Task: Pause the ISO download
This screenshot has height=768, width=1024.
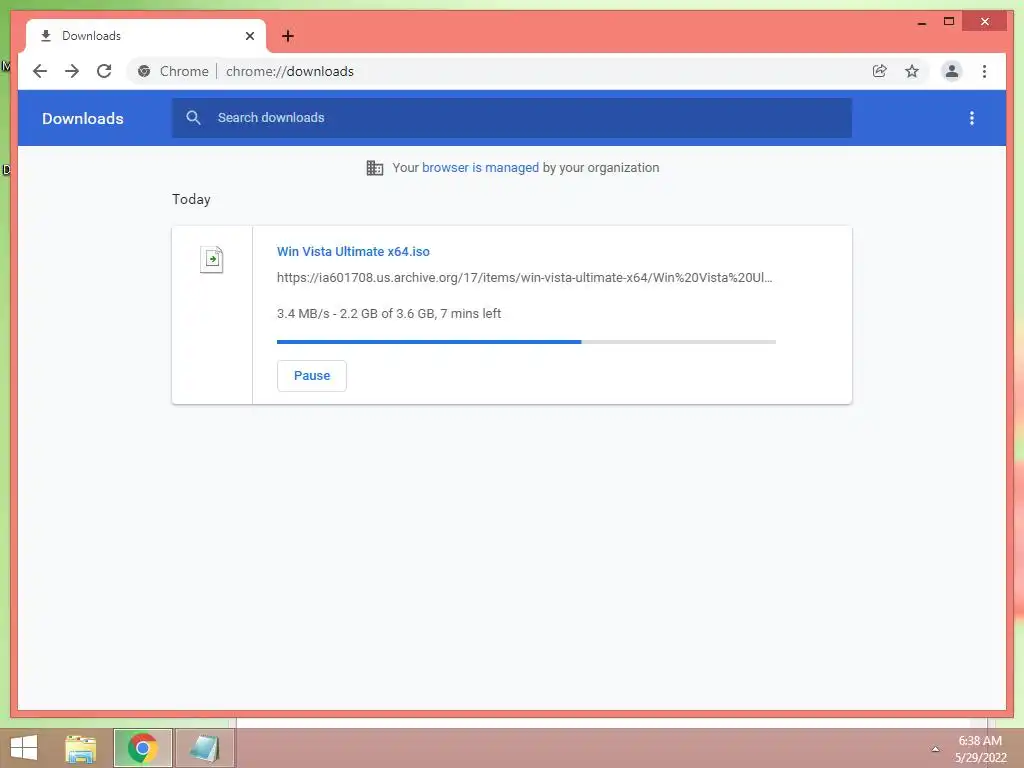Action: tap(312, 376)
